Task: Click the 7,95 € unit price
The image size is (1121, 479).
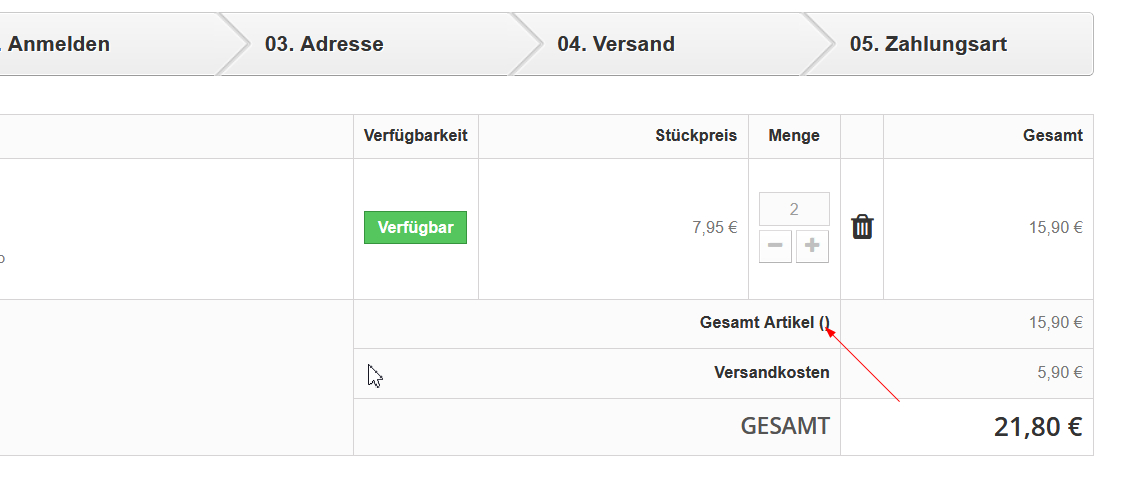Action: [714, 227]
